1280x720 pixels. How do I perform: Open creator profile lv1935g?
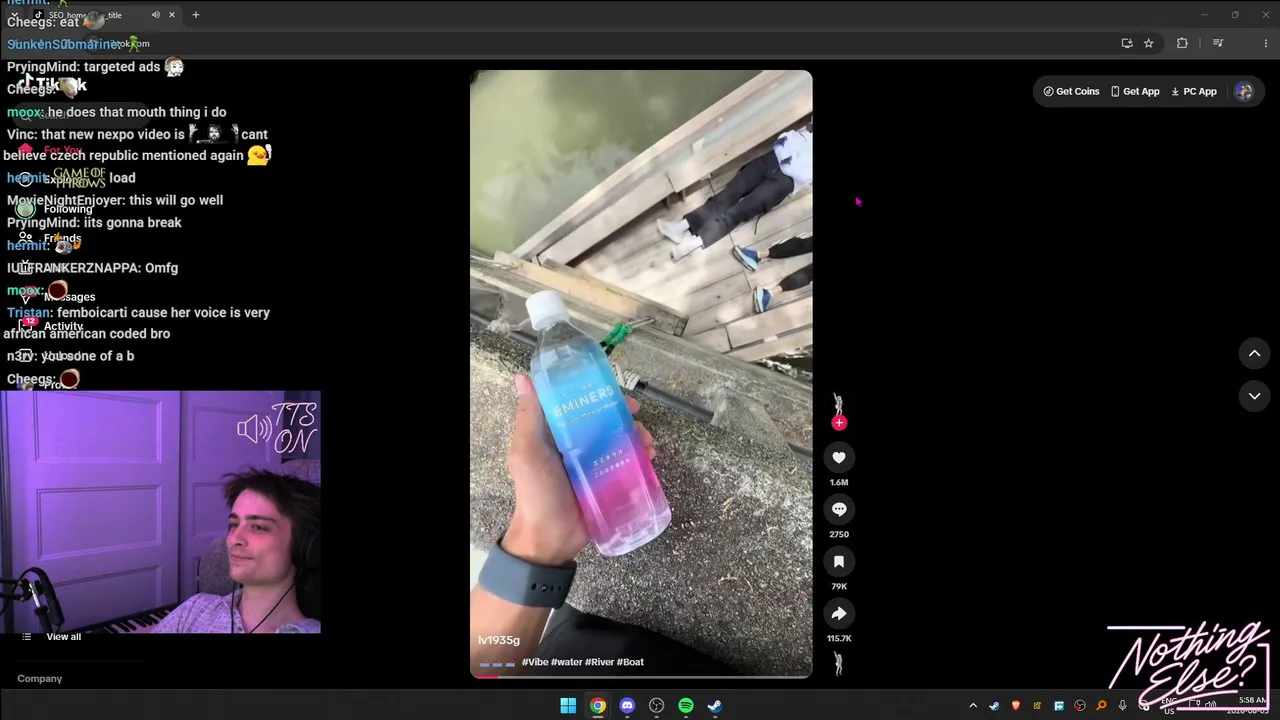pos(499,640)
